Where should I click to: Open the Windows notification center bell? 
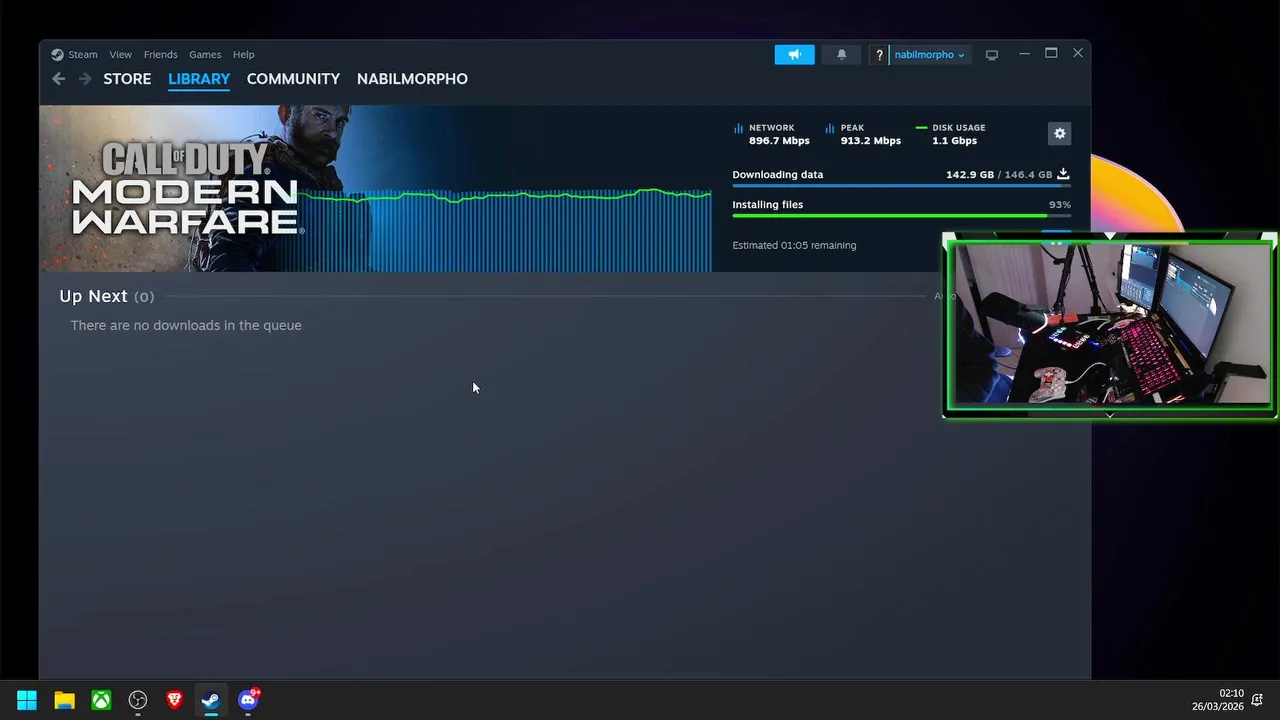tap(1257, 700)
